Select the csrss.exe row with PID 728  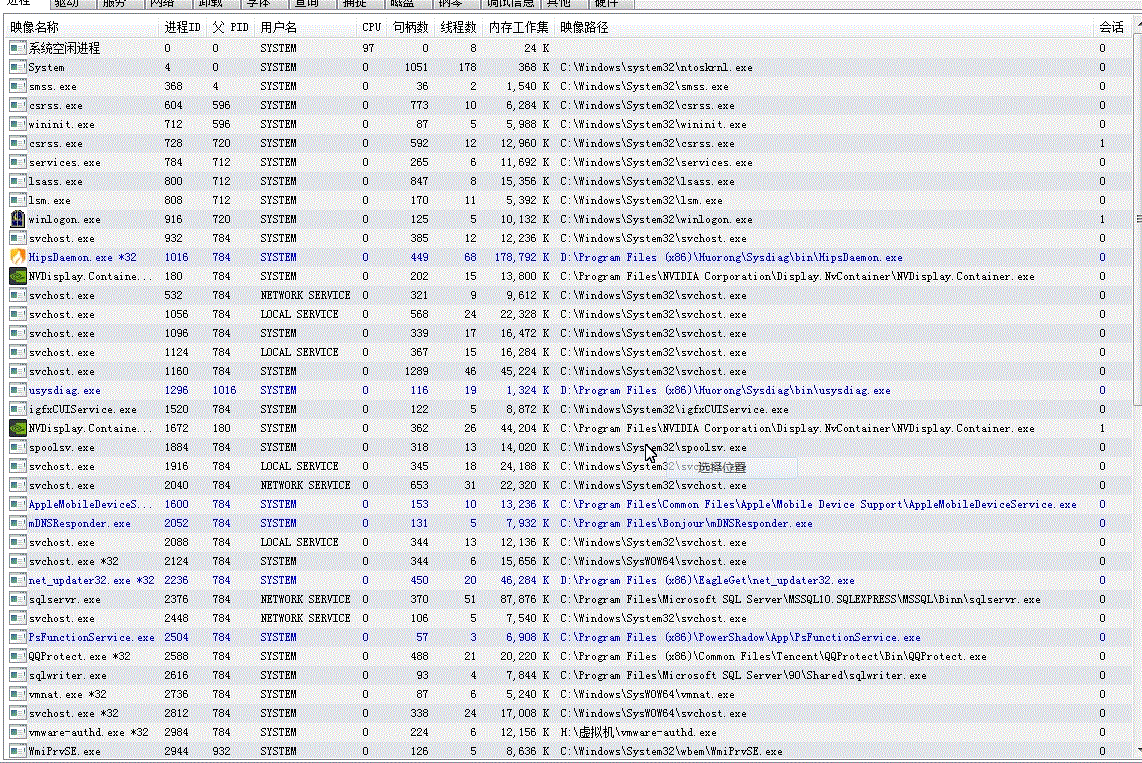point(569,143)
